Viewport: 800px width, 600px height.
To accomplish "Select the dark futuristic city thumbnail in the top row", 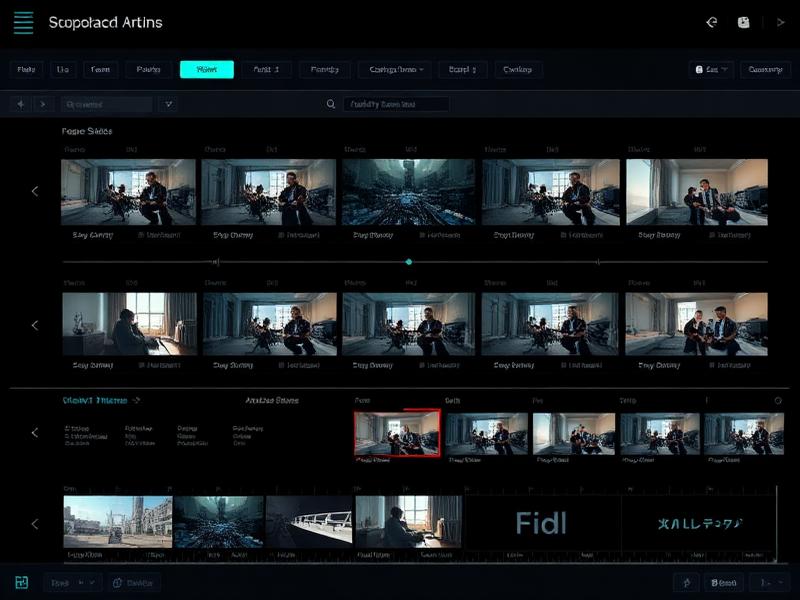I will click(x=408, y=192).
